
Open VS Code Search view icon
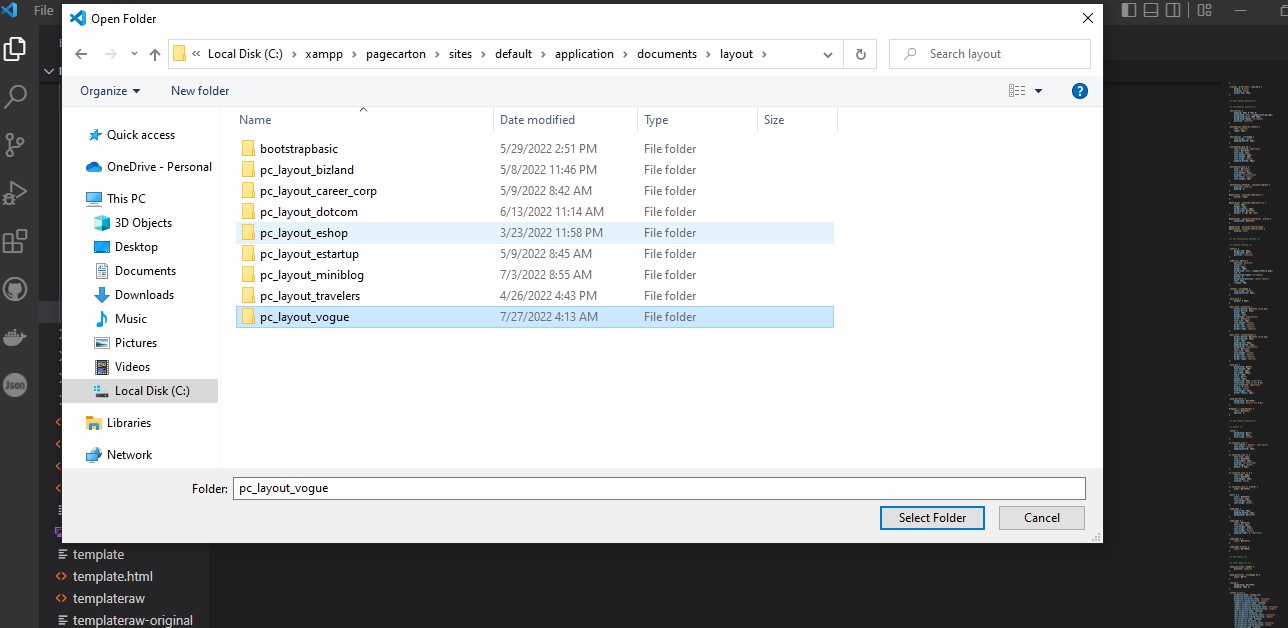[15, 97]
